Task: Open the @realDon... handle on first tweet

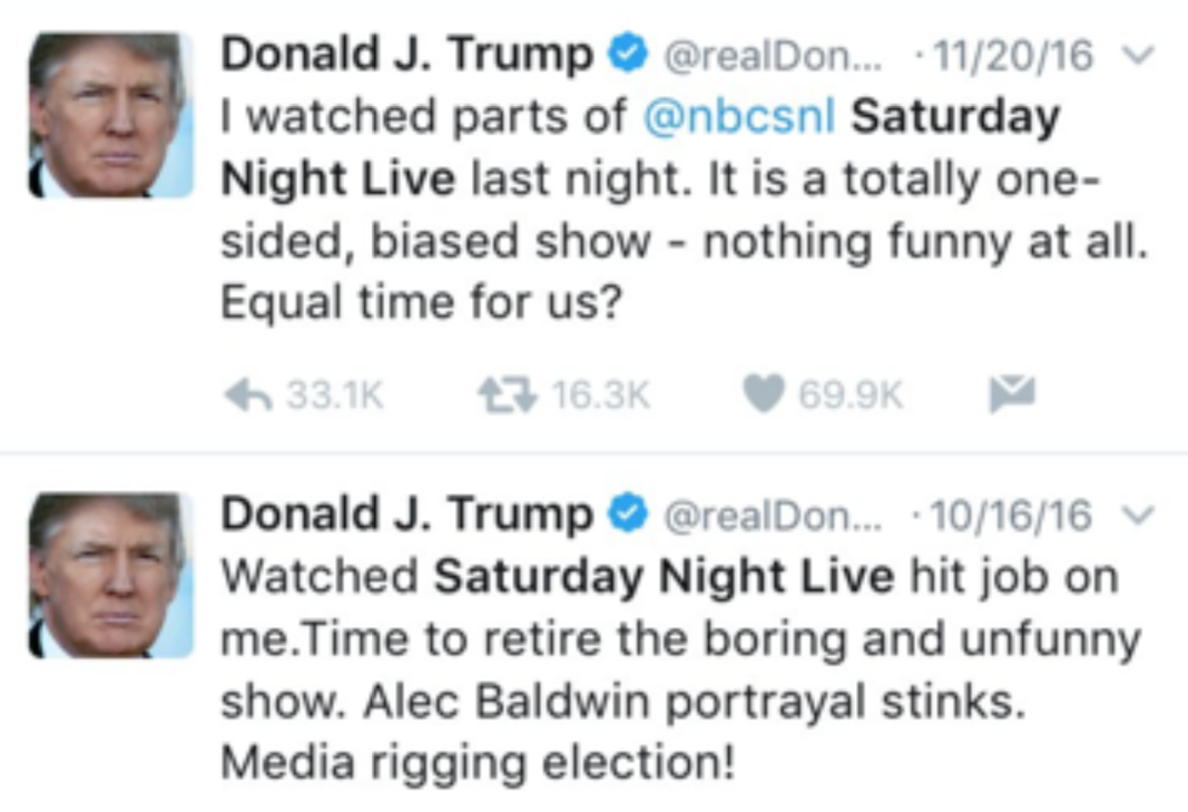Action: tap(773, 56)
